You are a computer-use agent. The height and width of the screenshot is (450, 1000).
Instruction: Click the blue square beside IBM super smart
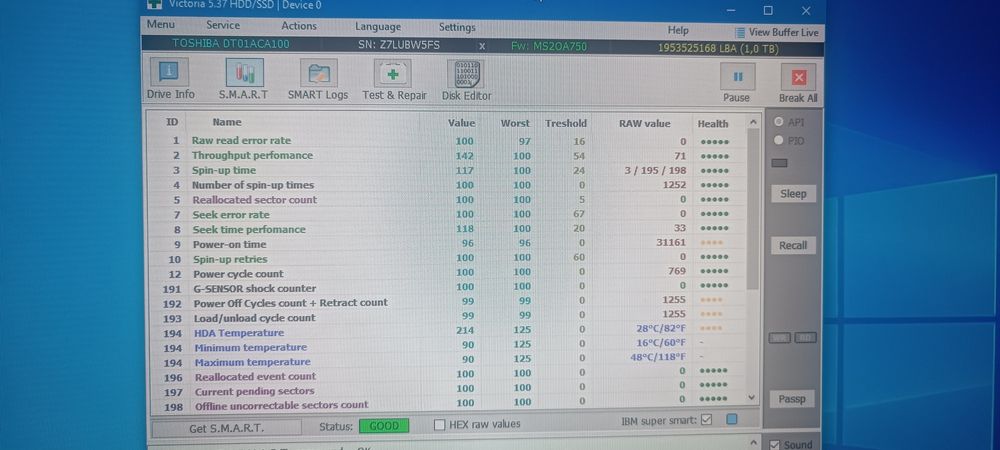(732, 419)
